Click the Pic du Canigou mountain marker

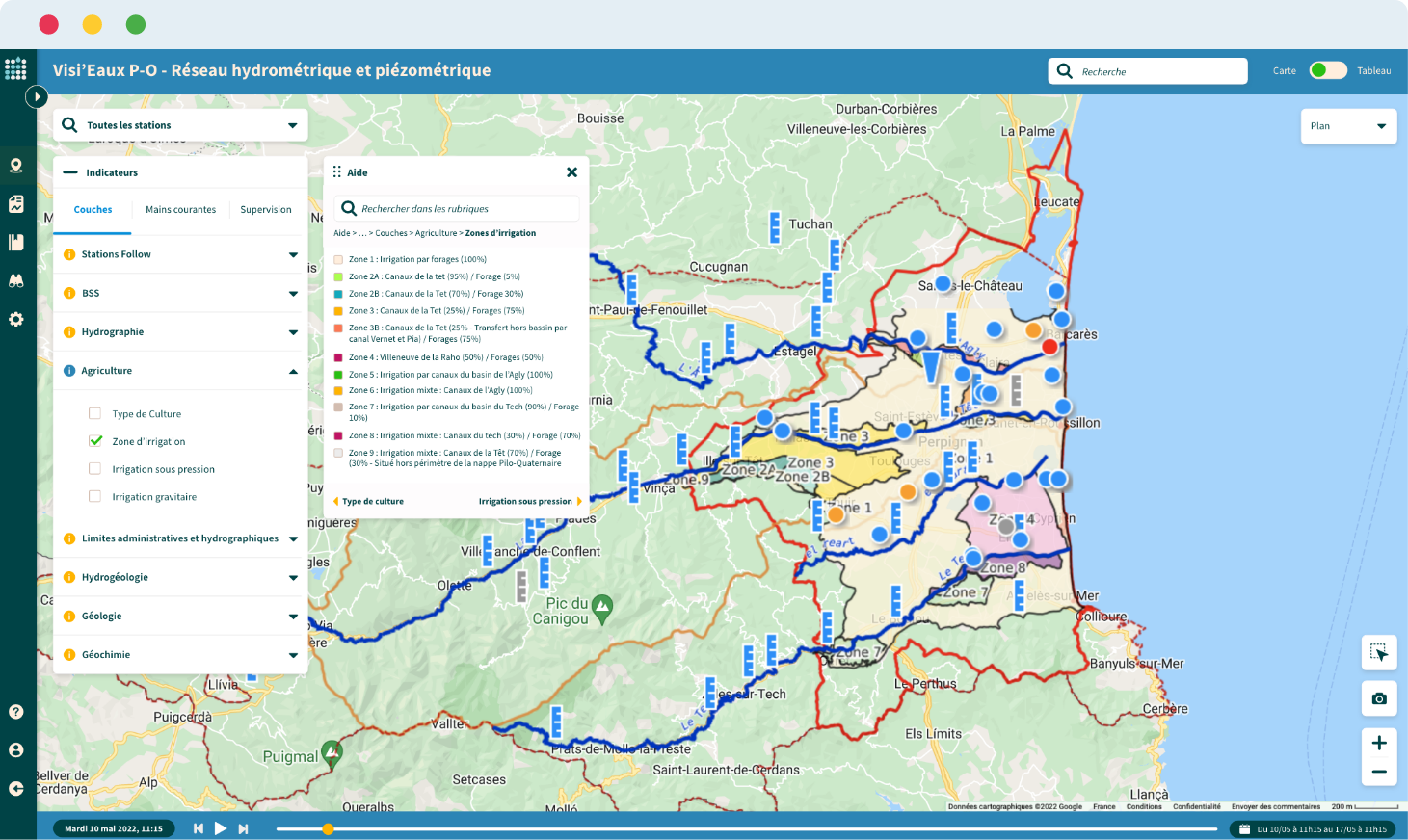click(x=602, y=608)
